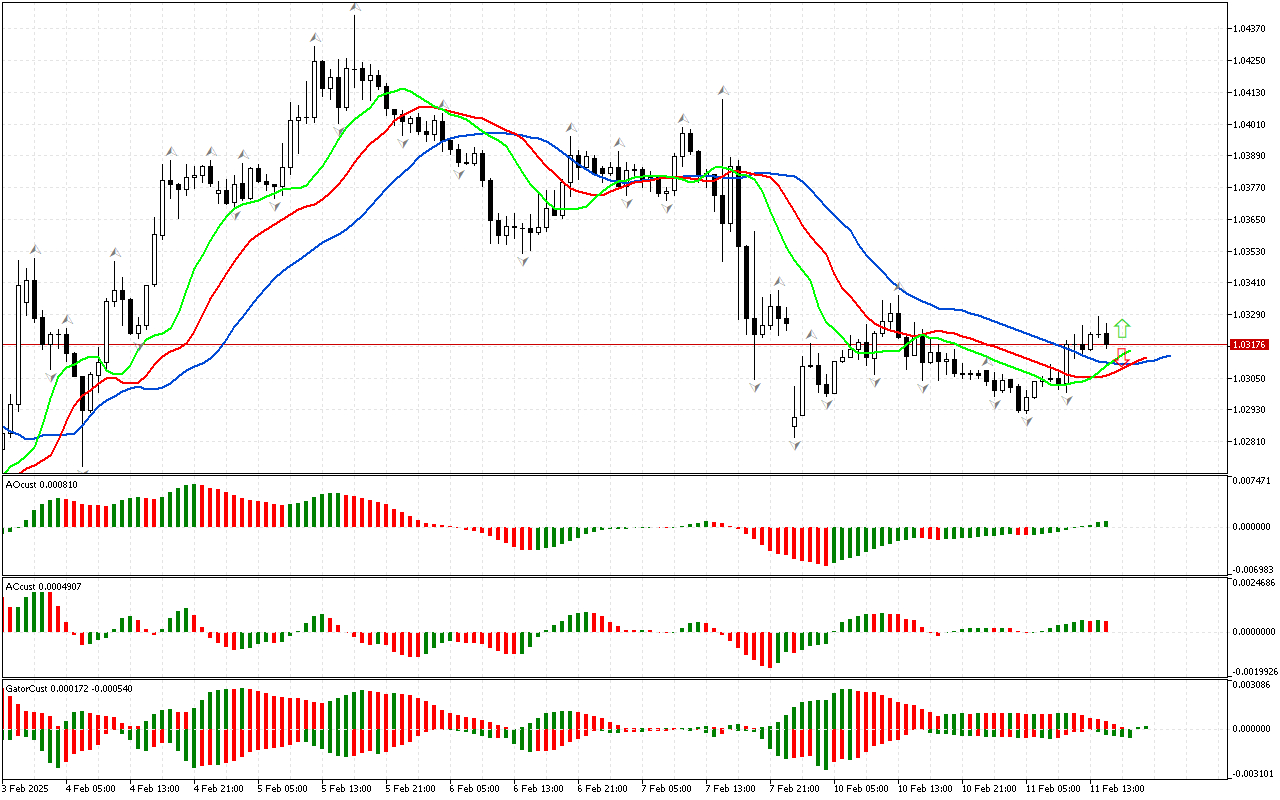The height and width of the screenshot is (800, 1280).
Task: Click the GatorCust zero level 0.000000
Action: [1254, 729]
